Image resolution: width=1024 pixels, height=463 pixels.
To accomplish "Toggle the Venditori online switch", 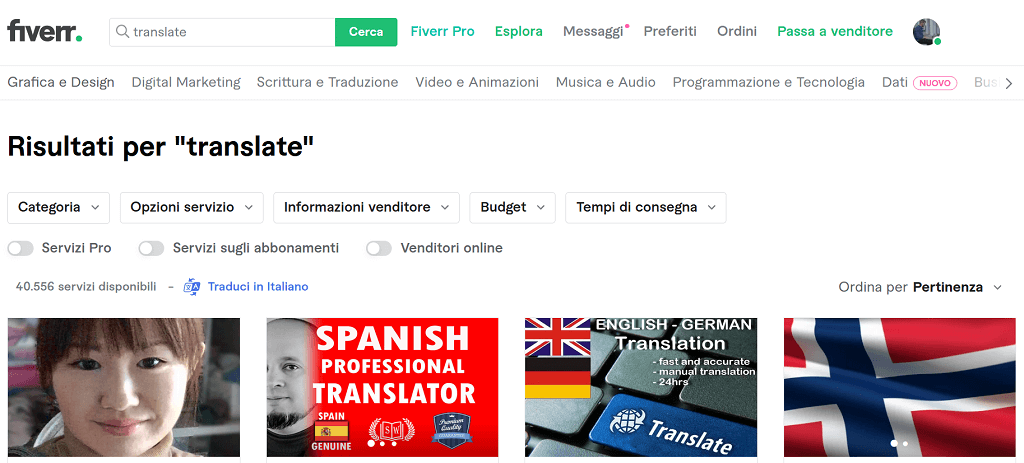I will pos(379,248).
